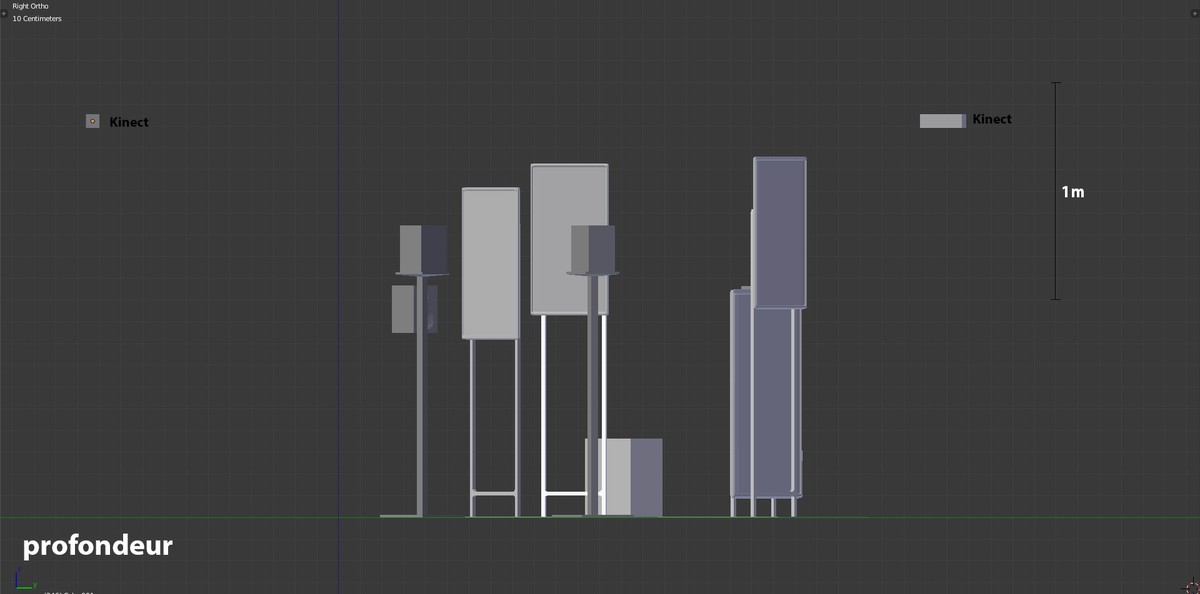This screenshot has height=594, width=1200.
Task: Click the left Kinect text label
Action: click(x=129, y=122)
